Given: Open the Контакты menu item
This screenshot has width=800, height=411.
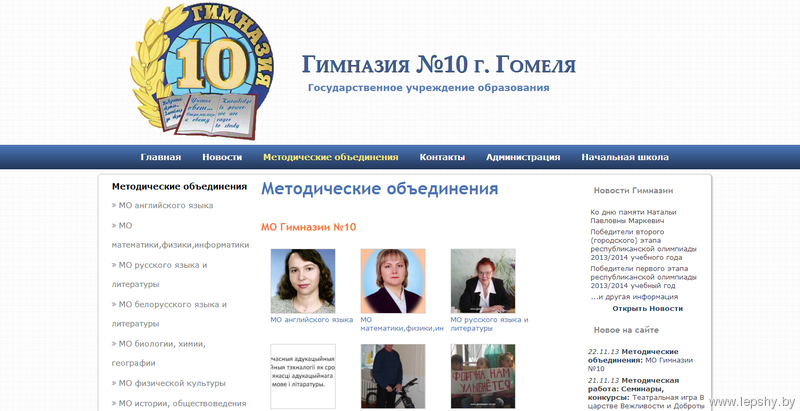Looking at the screenshot, I should pyautogui.click(x=442, y=157).
